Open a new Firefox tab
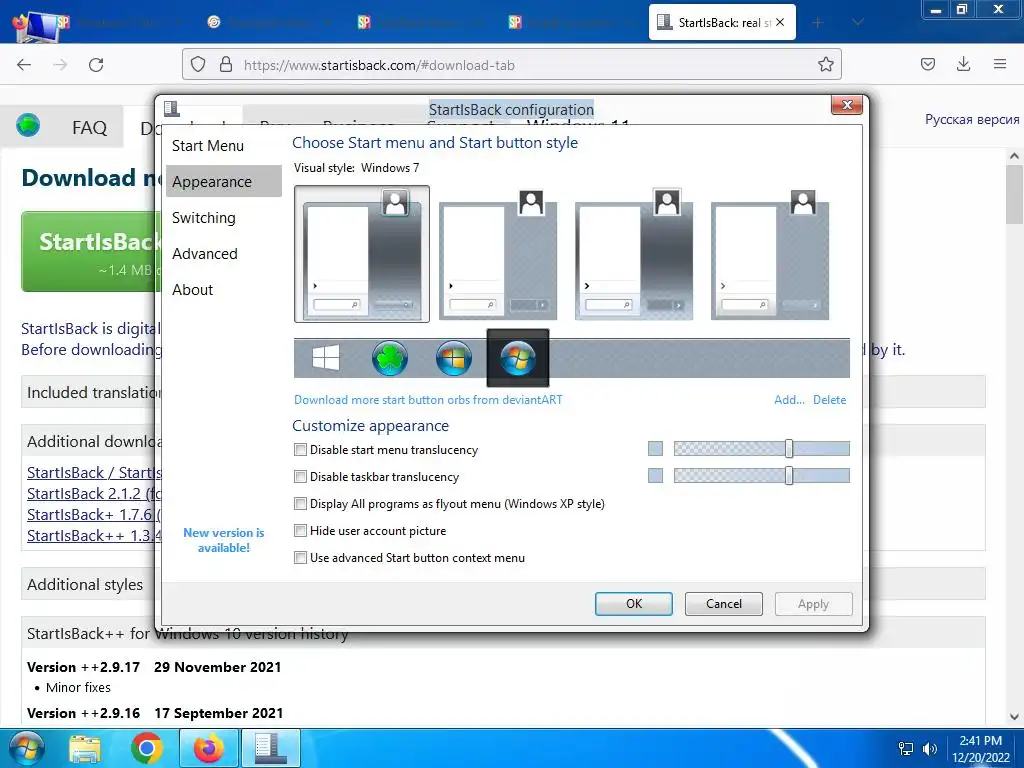 coord(817,22)
